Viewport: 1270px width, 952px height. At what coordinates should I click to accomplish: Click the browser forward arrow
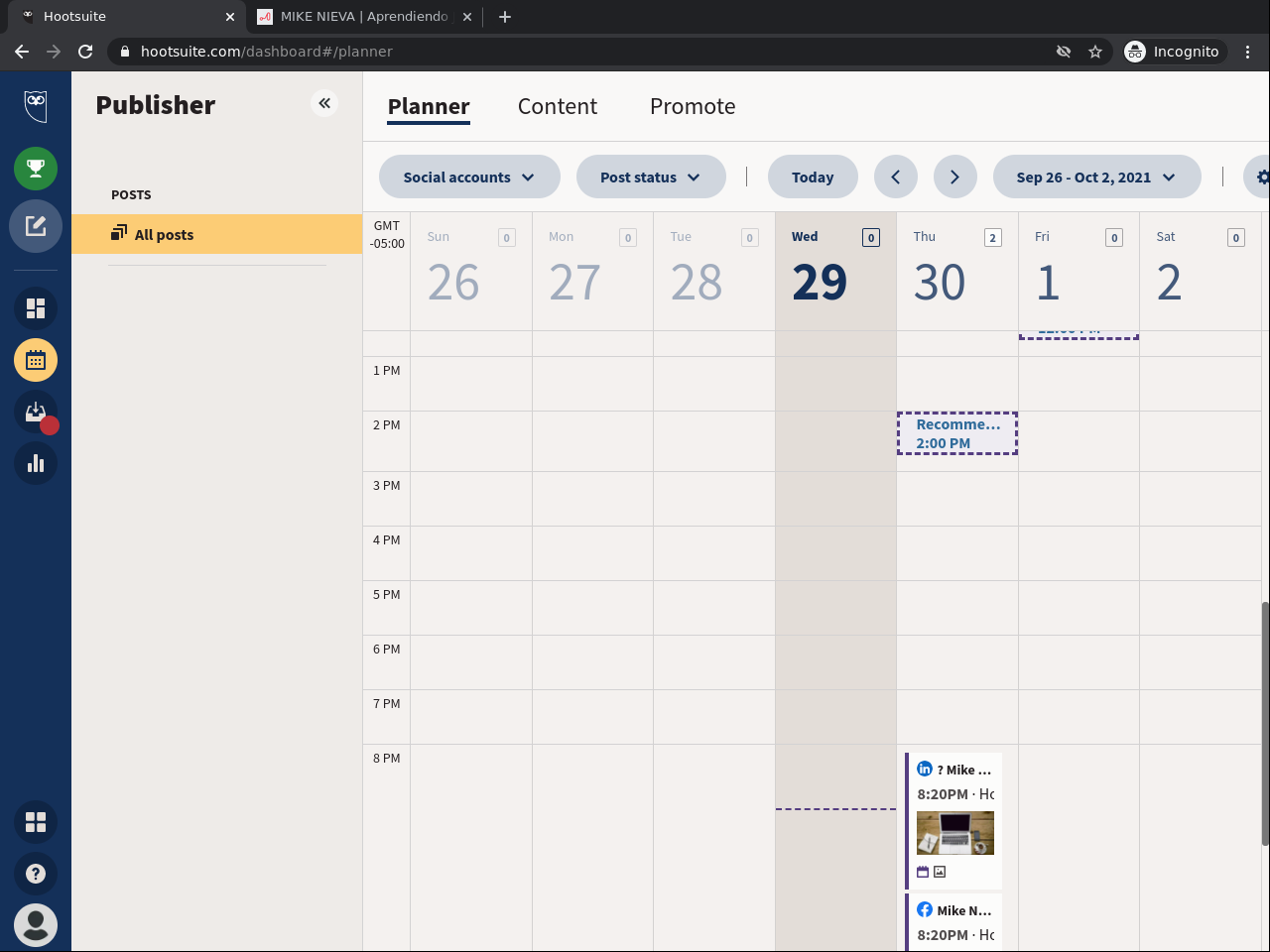54,52
